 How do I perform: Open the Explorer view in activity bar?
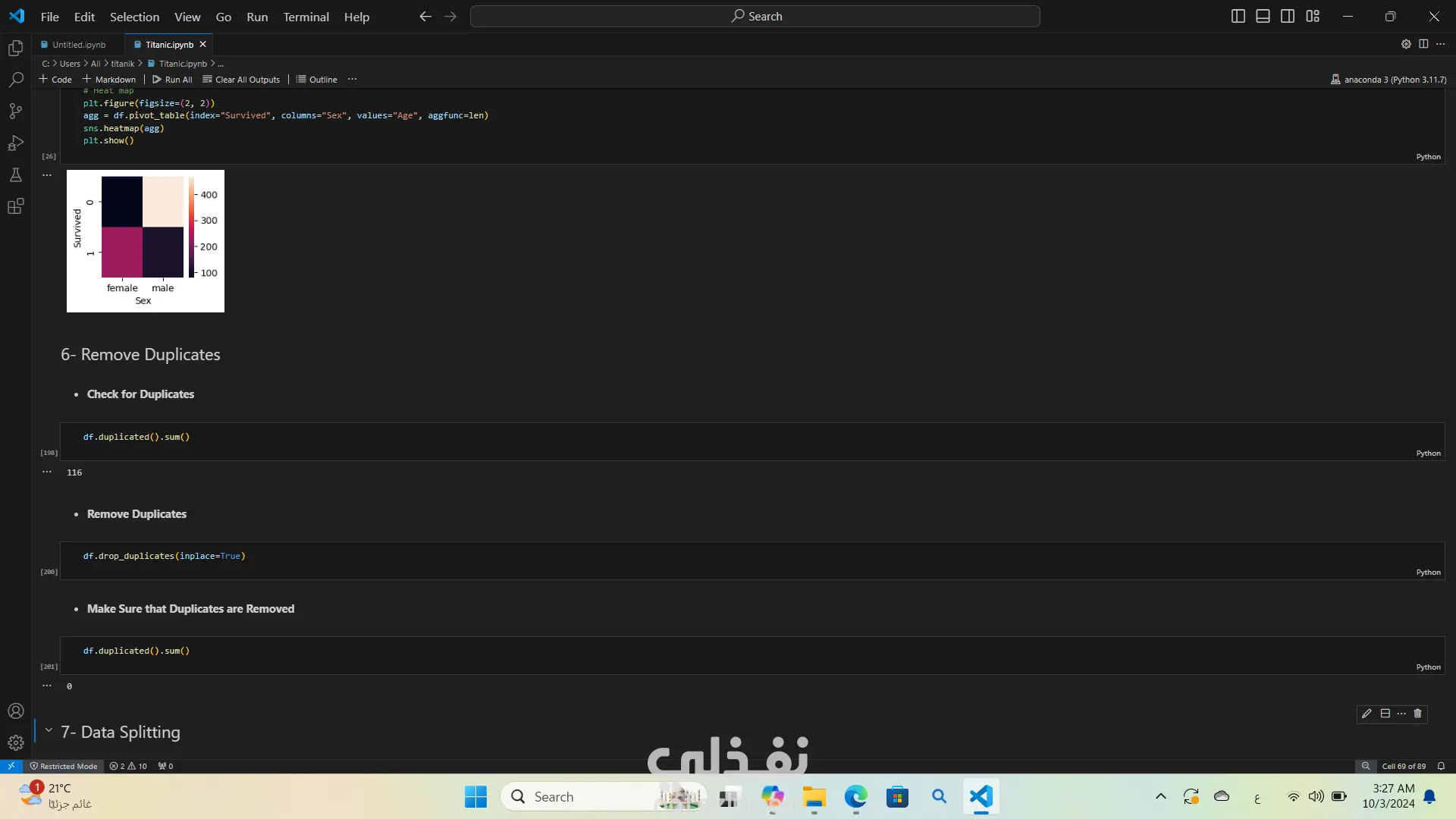point(16,49)
